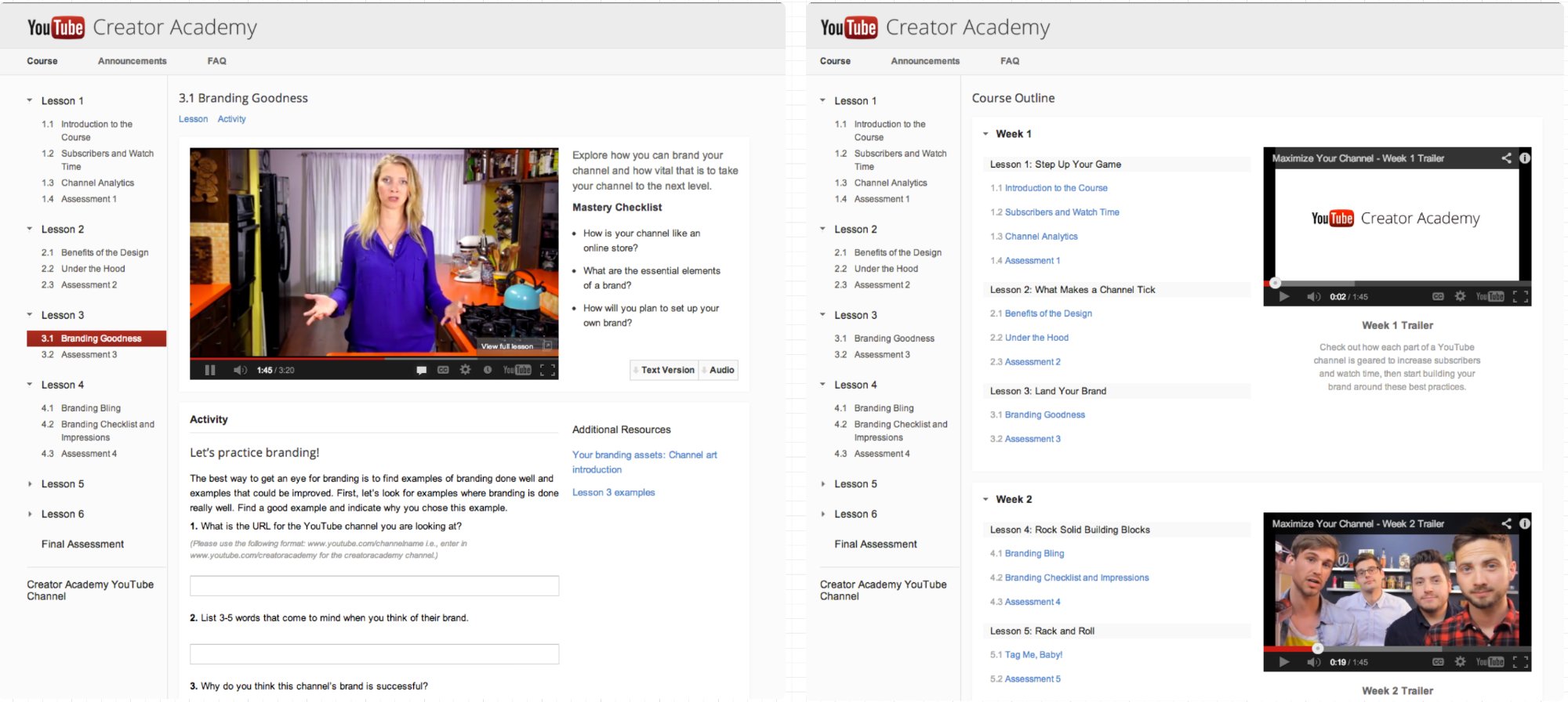Make Week 2 Trailer fullscreen

(1520, 662)
